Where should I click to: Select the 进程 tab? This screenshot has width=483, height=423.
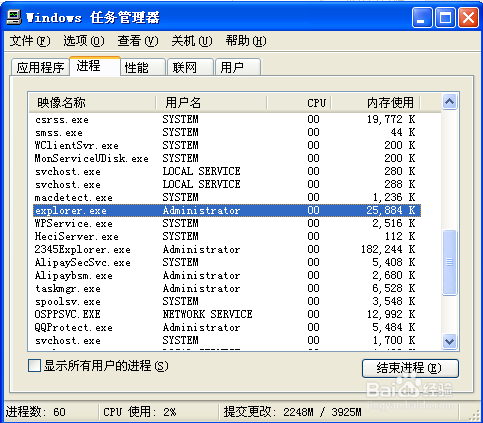click(x=95, y=66)
